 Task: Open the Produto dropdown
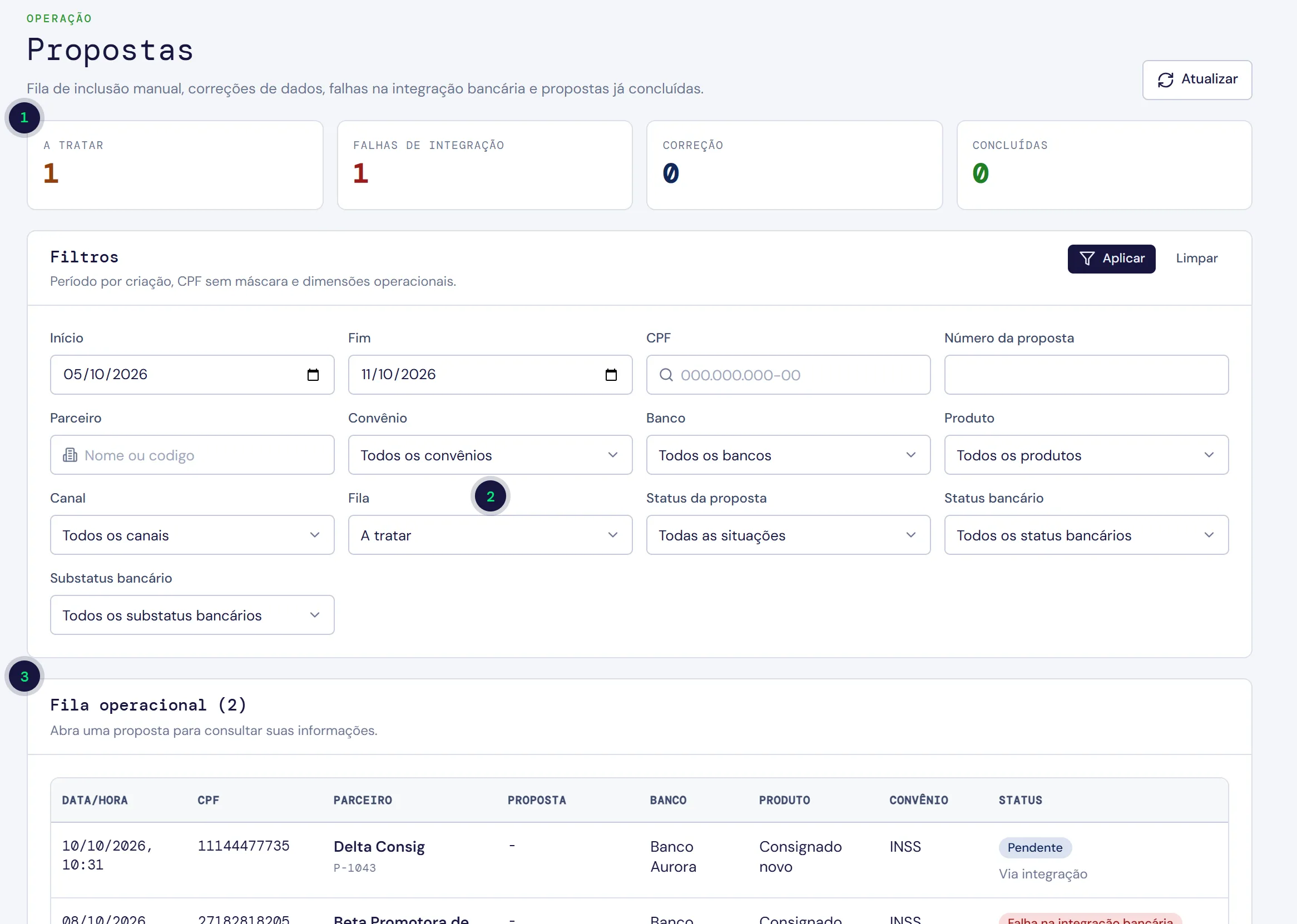1086,455
